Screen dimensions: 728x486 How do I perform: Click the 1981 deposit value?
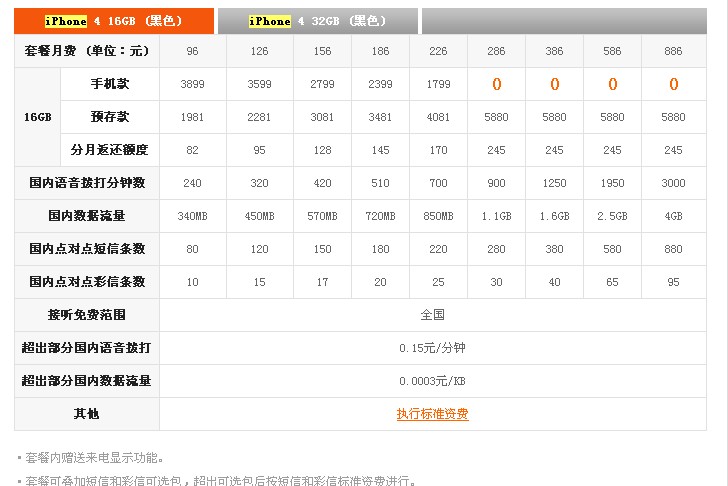click(x=192, y=117)
